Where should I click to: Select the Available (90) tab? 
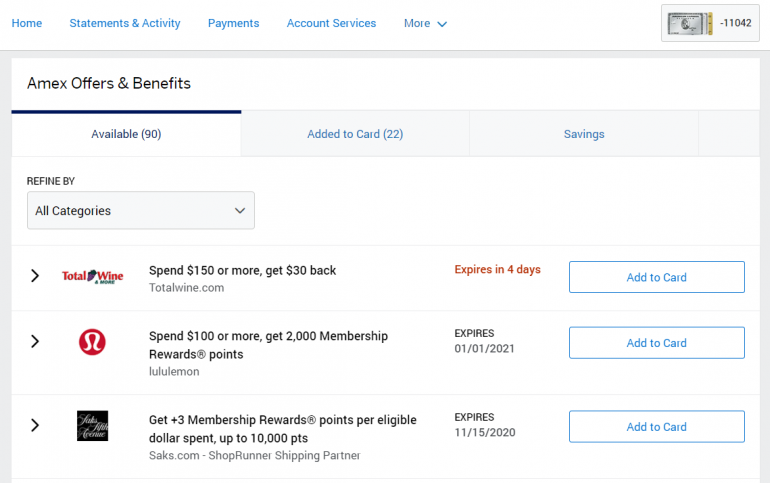[x=126, y=134]
